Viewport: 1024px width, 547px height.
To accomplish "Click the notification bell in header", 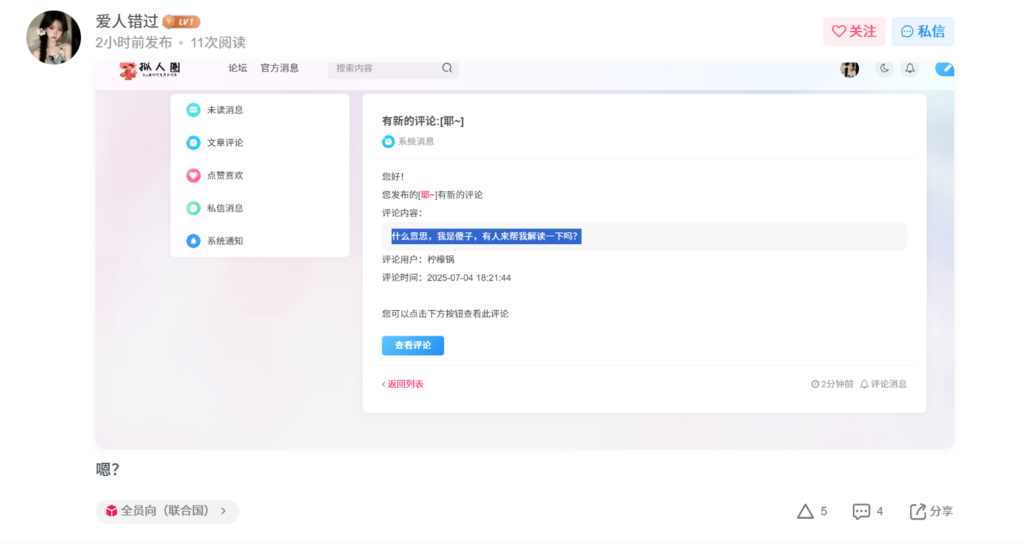I will 910,69.
